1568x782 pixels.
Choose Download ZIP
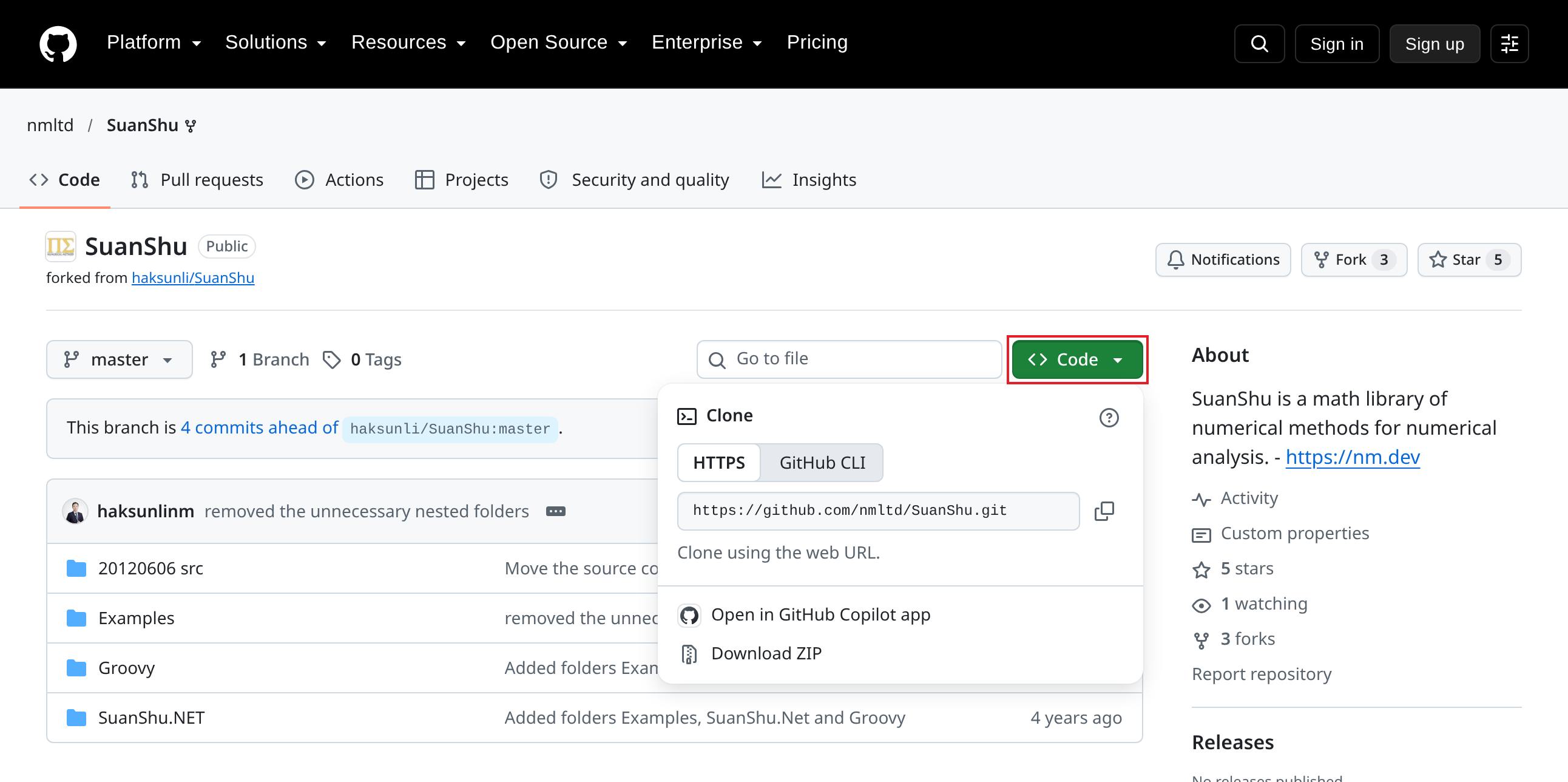point(766,654)
